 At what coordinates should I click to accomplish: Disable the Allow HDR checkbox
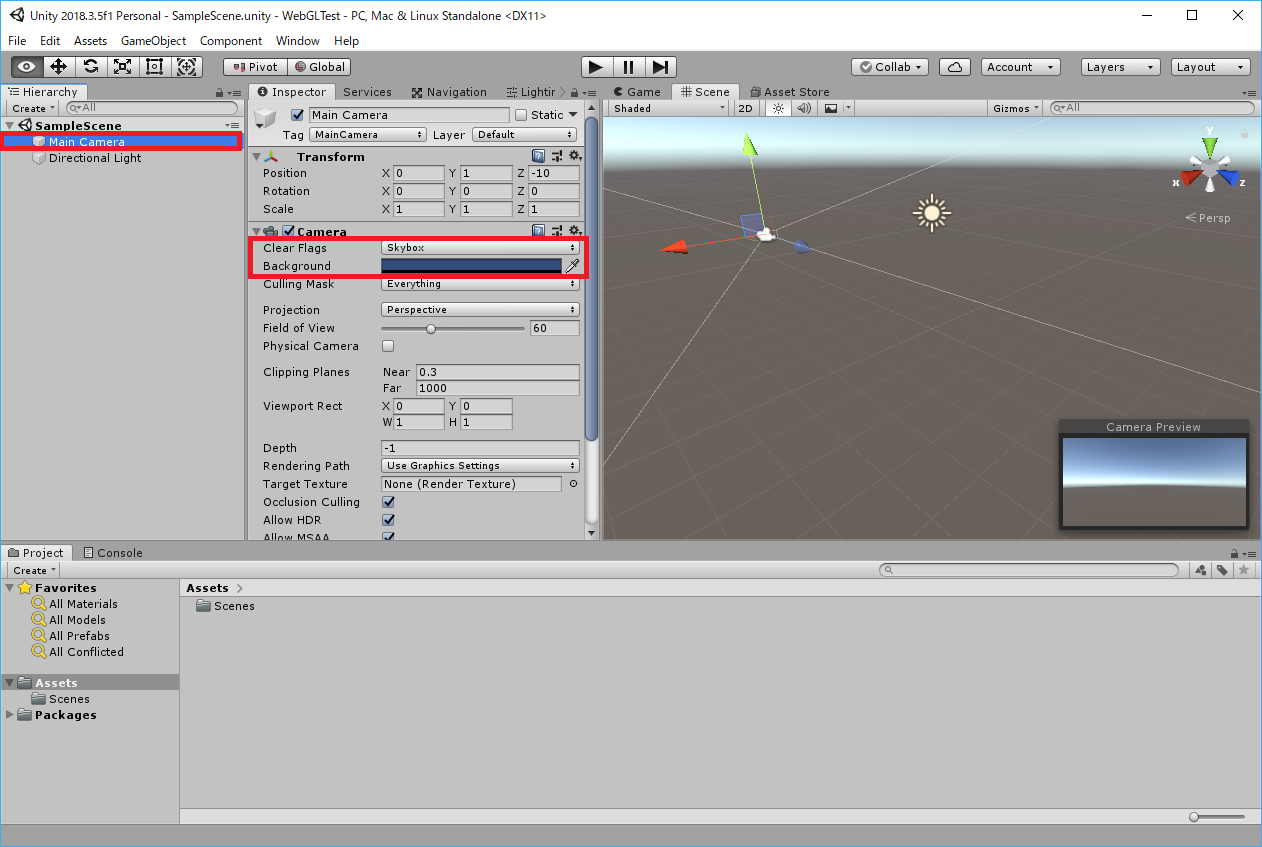click(388, 520)
